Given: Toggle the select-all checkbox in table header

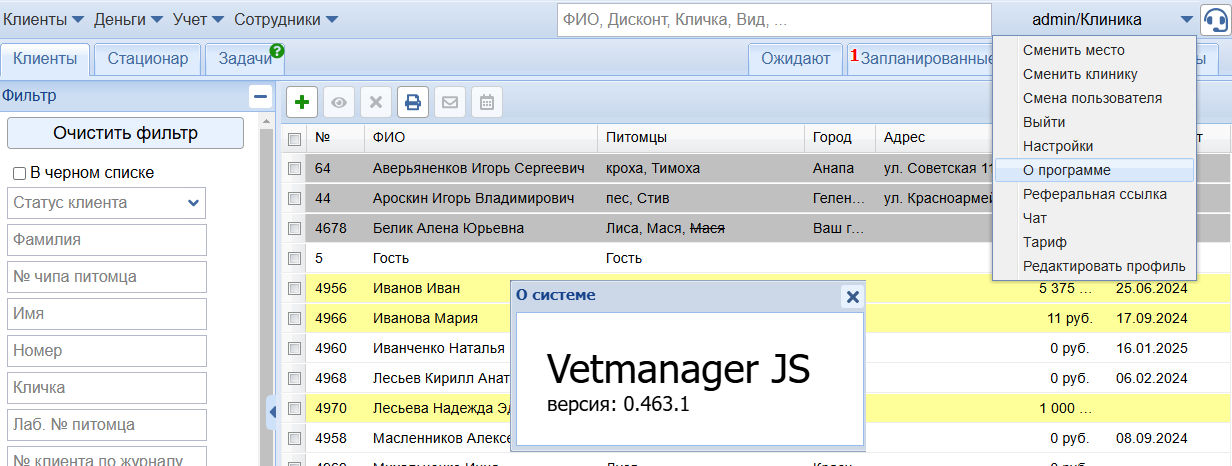Looking at the screenshot, I should 294,138.
